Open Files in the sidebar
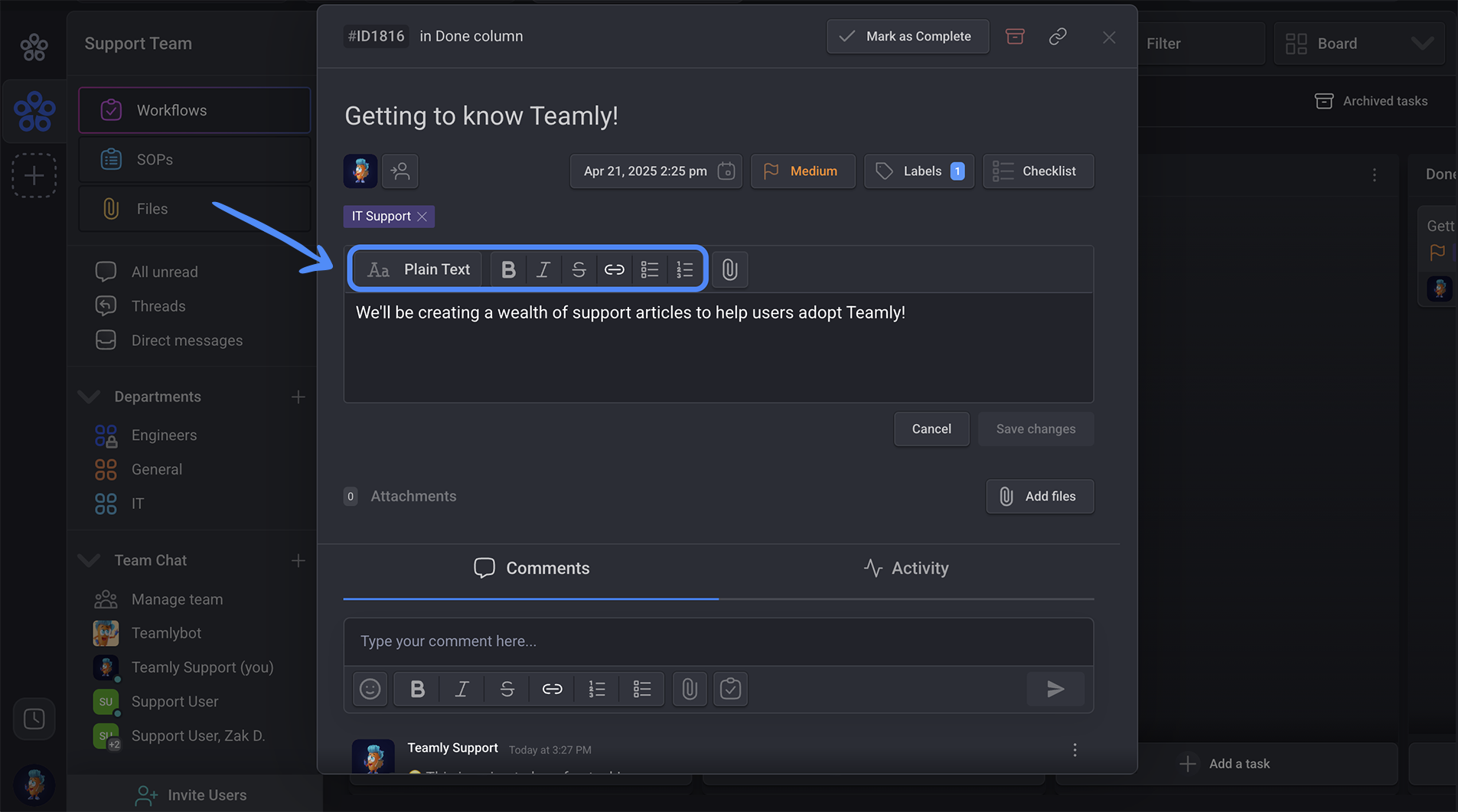The image size is (1458, 812). click(x=194, y=208)
